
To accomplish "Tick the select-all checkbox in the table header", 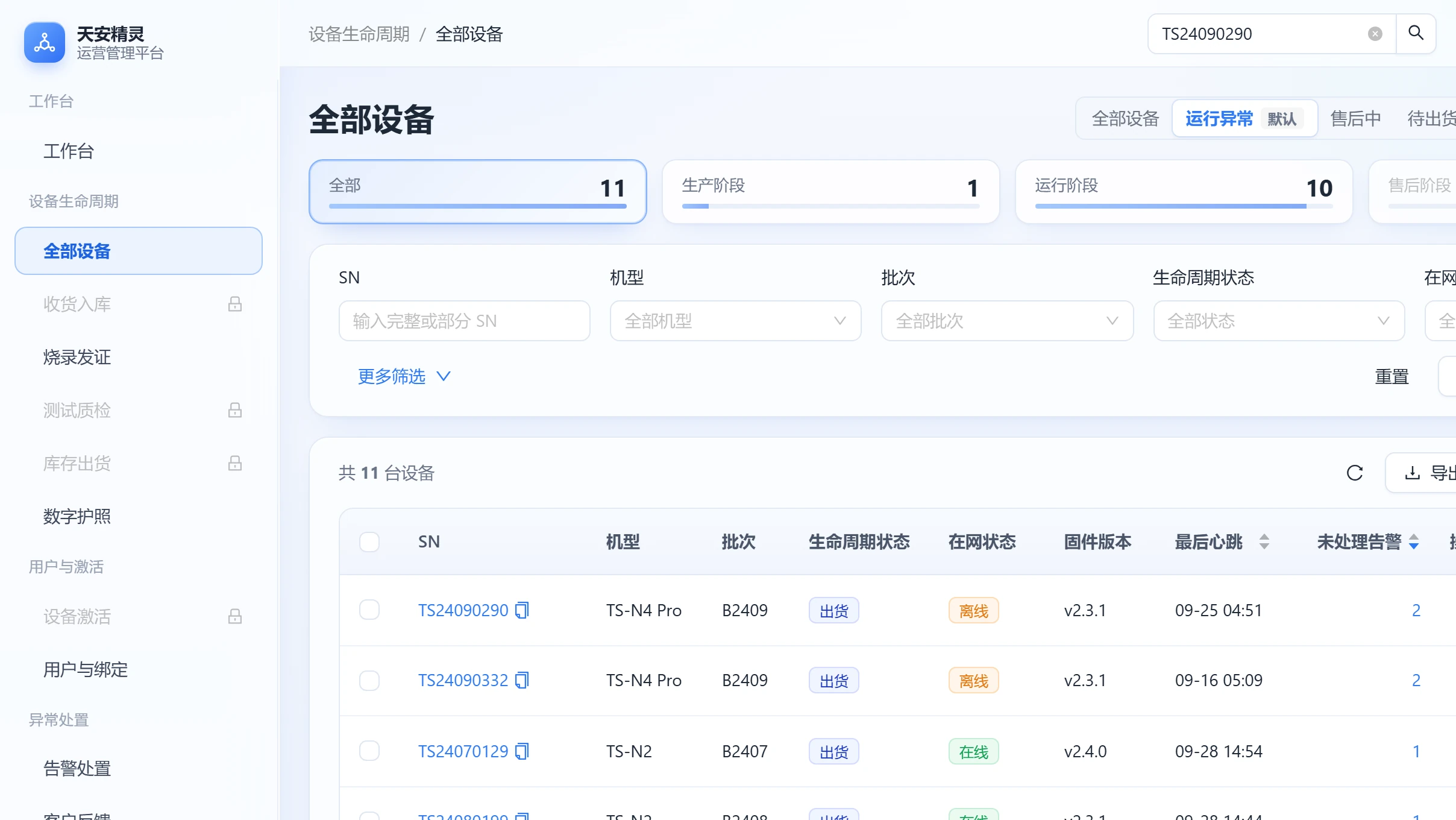I will [x=369, y=541].
